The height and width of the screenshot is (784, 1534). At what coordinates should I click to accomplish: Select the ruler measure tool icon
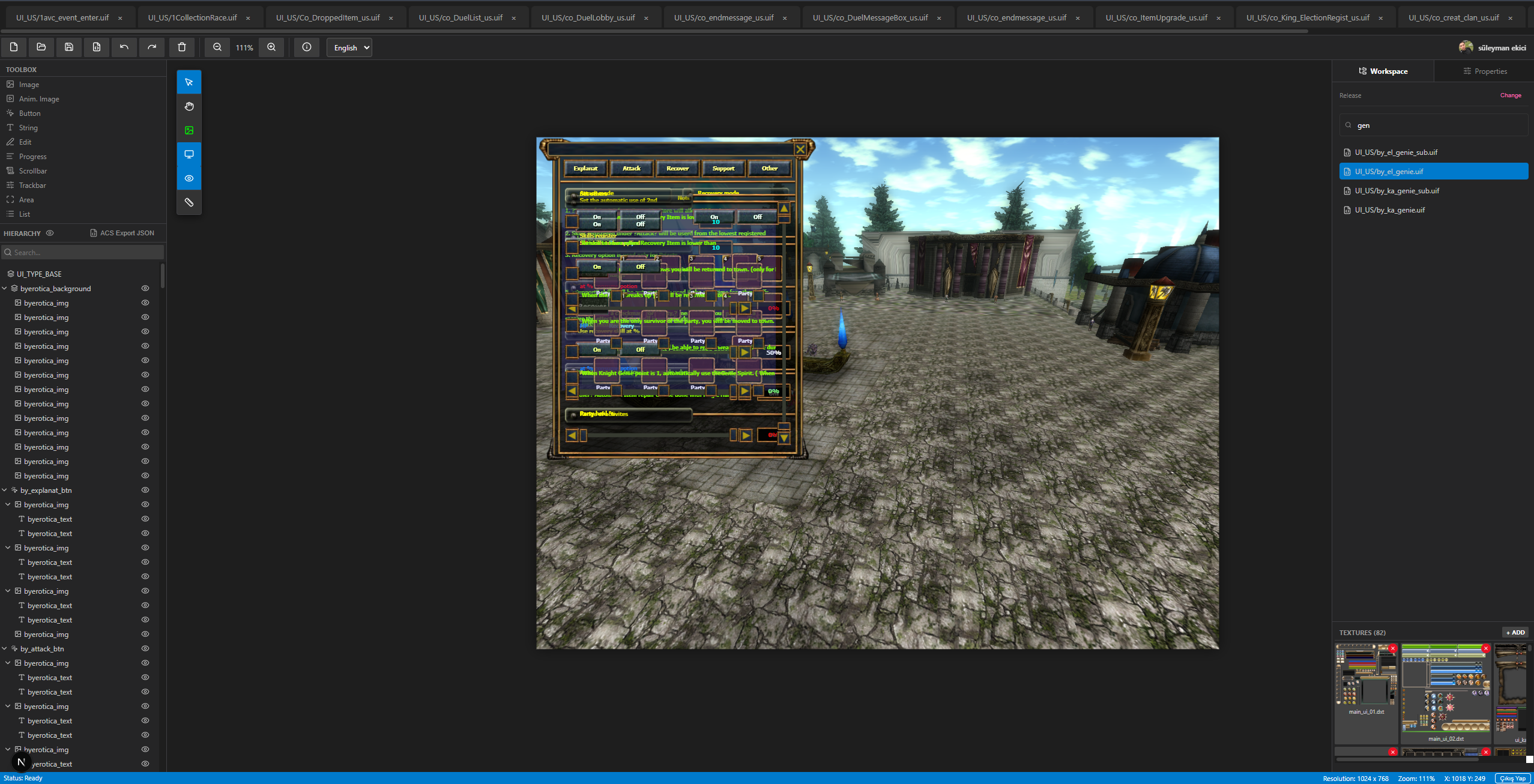189,202
